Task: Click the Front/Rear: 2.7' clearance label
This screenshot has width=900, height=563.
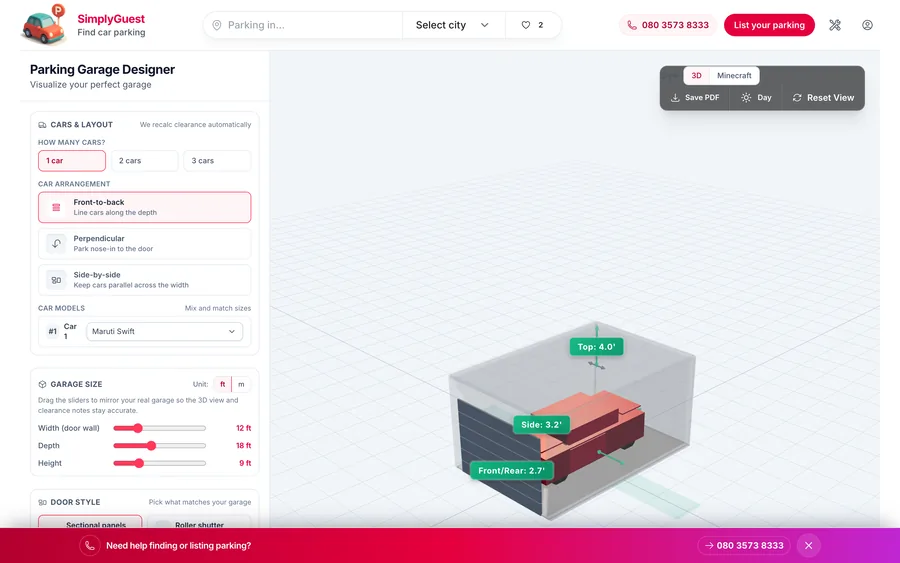Action: click(511, 471)
